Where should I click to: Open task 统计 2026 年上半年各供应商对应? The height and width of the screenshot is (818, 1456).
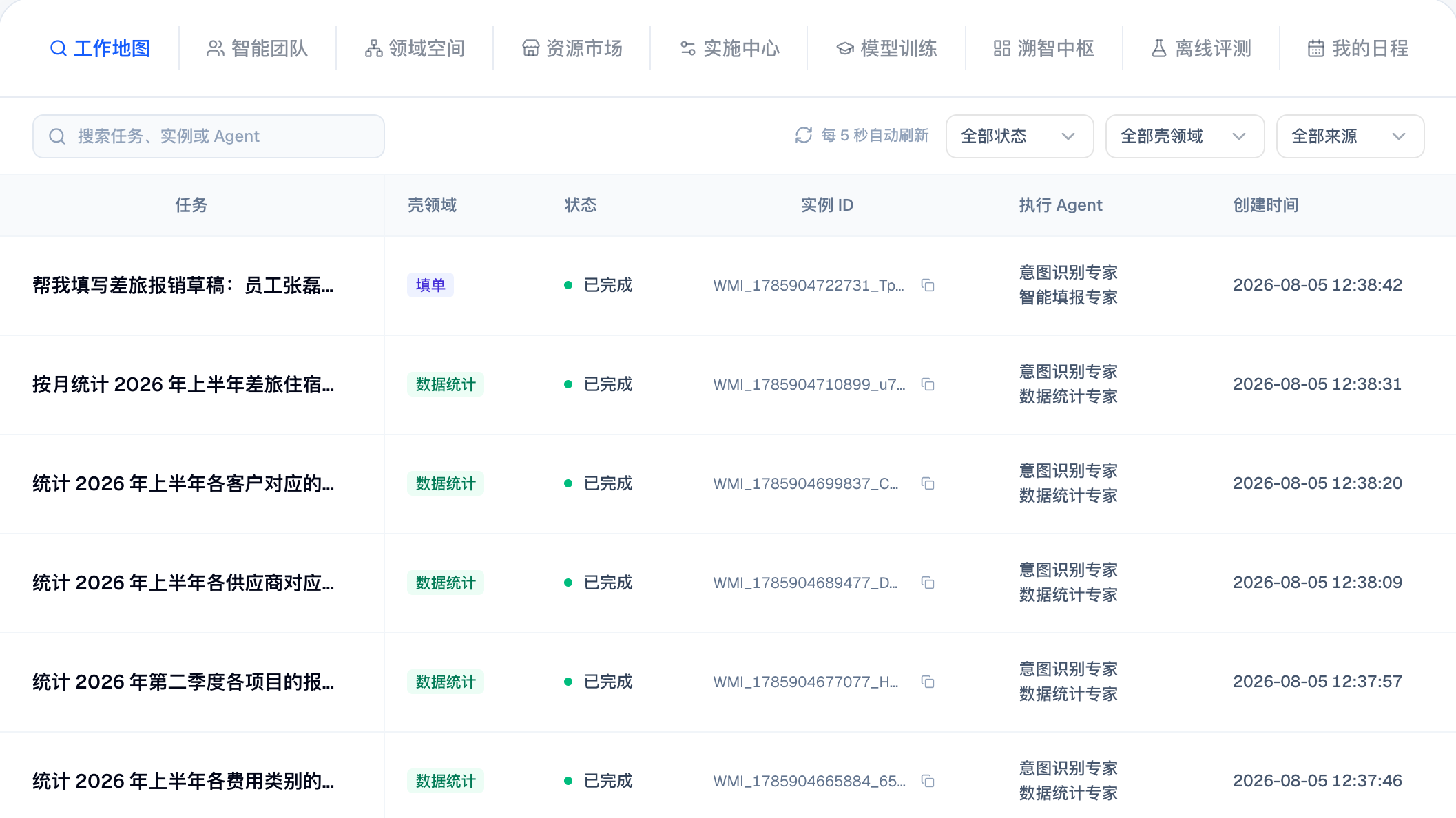click(183, 583)
